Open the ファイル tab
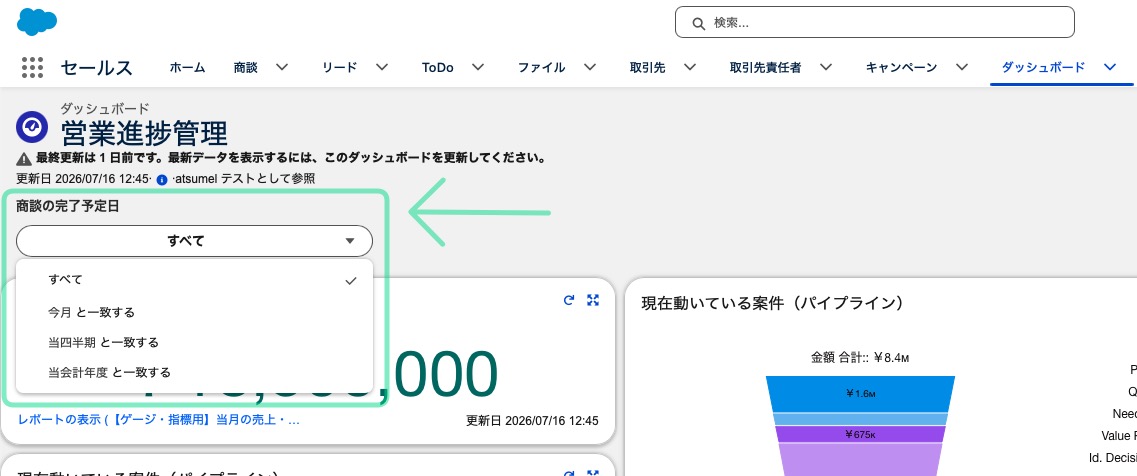This screenshot has width=1137, height=476. (x=542, y=67)
